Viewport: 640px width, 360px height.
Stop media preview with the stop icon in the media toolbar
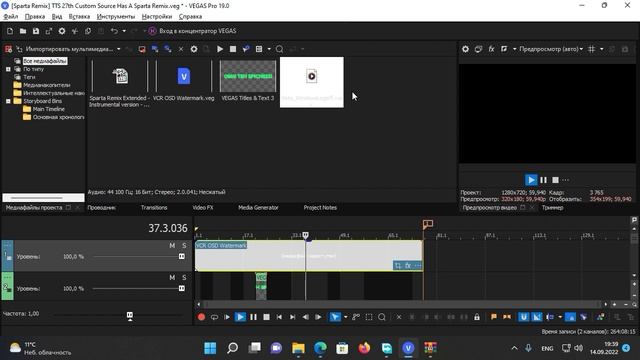pyautogui.click(x=233, y=49)
